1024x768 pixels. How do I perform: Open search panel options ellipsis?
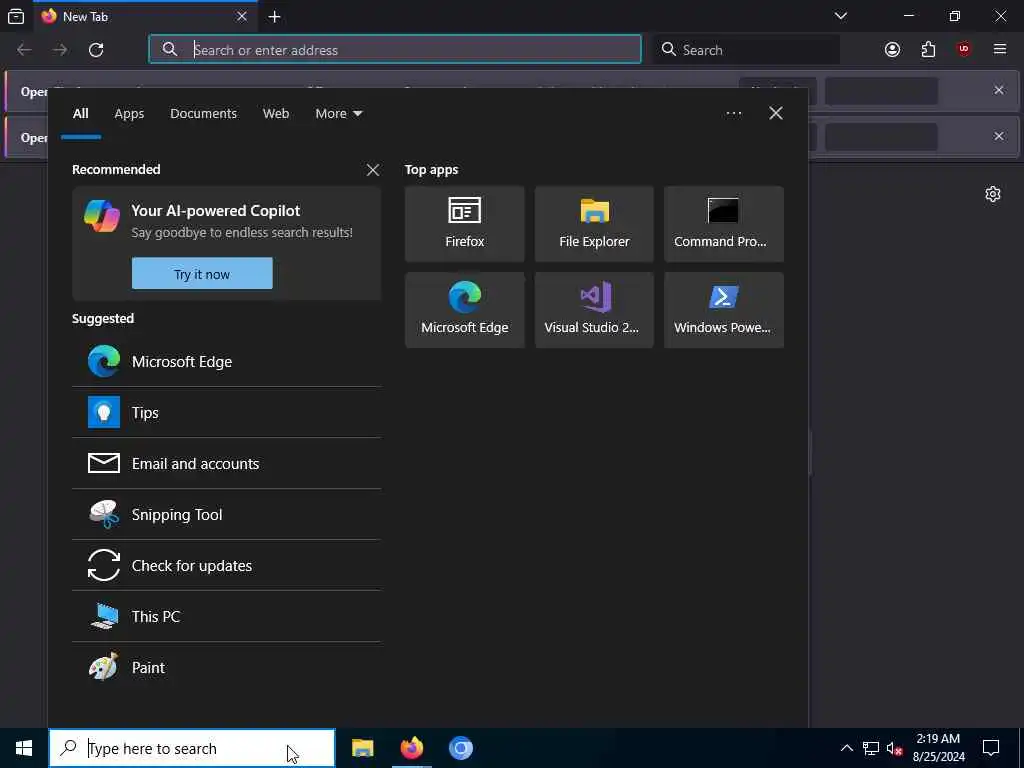(x=733, y=114)
